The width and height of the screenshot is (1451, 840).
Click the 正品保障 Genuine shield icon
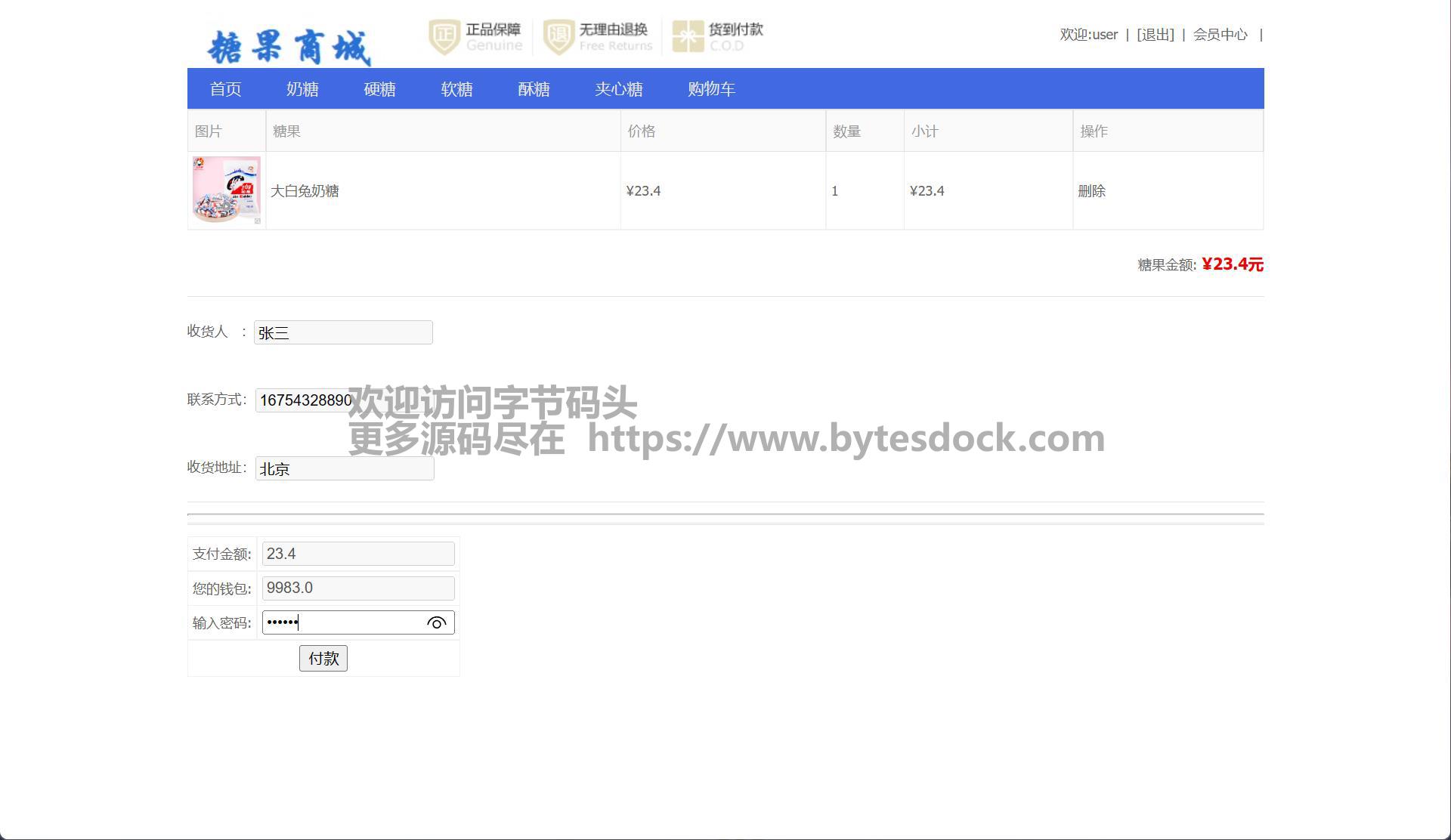[x=444, y=37]
